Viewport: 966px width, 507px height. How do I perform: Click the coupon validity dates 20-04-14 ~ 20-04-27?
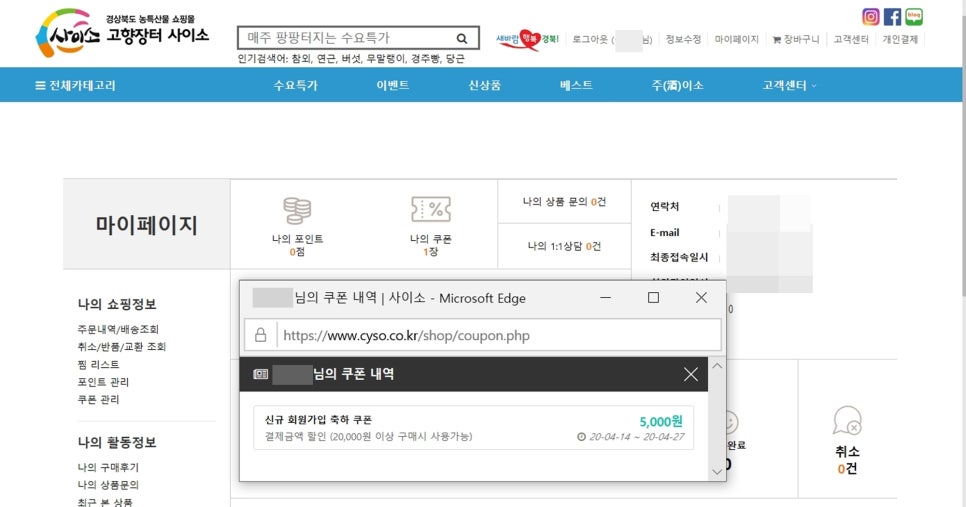[x=636, y=437]
